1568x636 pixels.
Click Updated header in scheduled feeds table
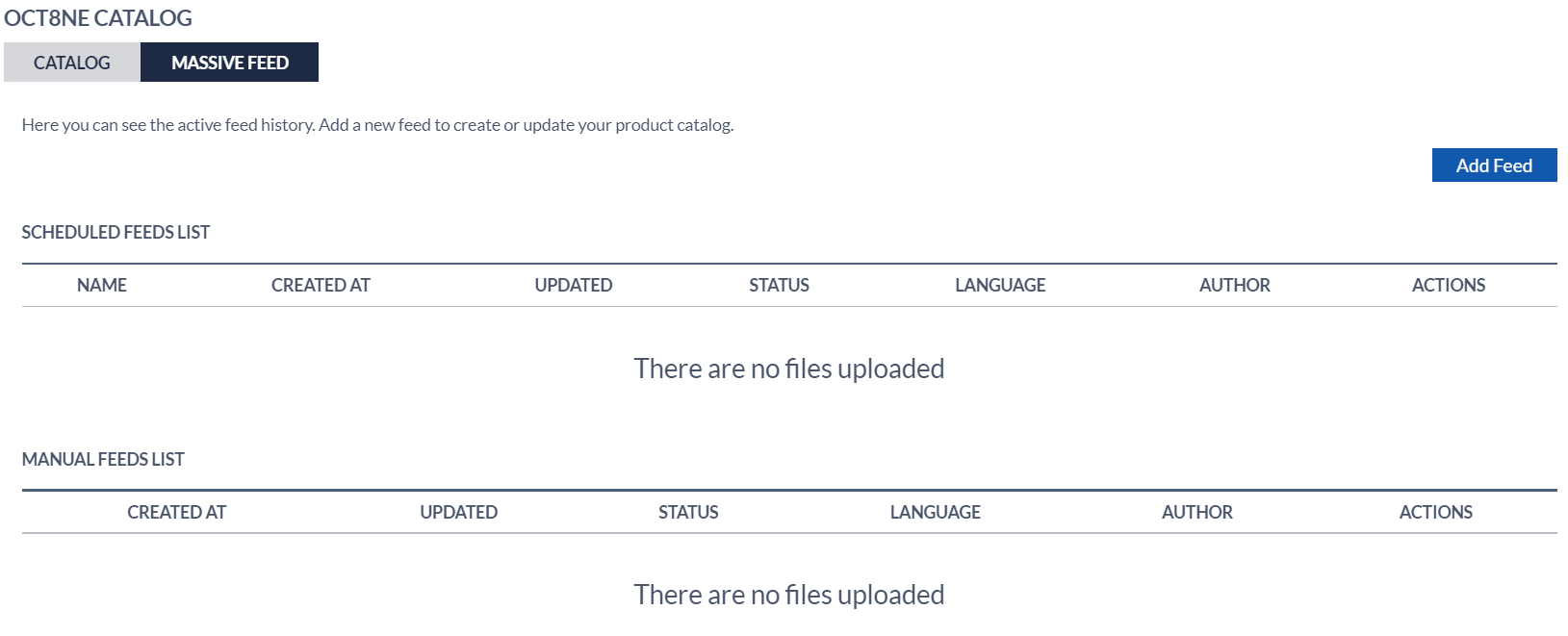coord(574,285)
